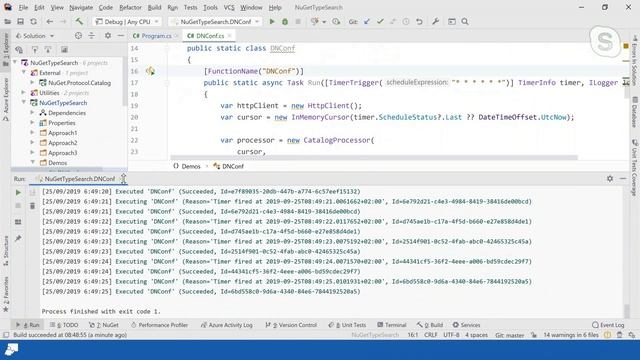Click Git: master branch in status bar
This screenshot has width=640, height=360.
[x=509, y=335]
